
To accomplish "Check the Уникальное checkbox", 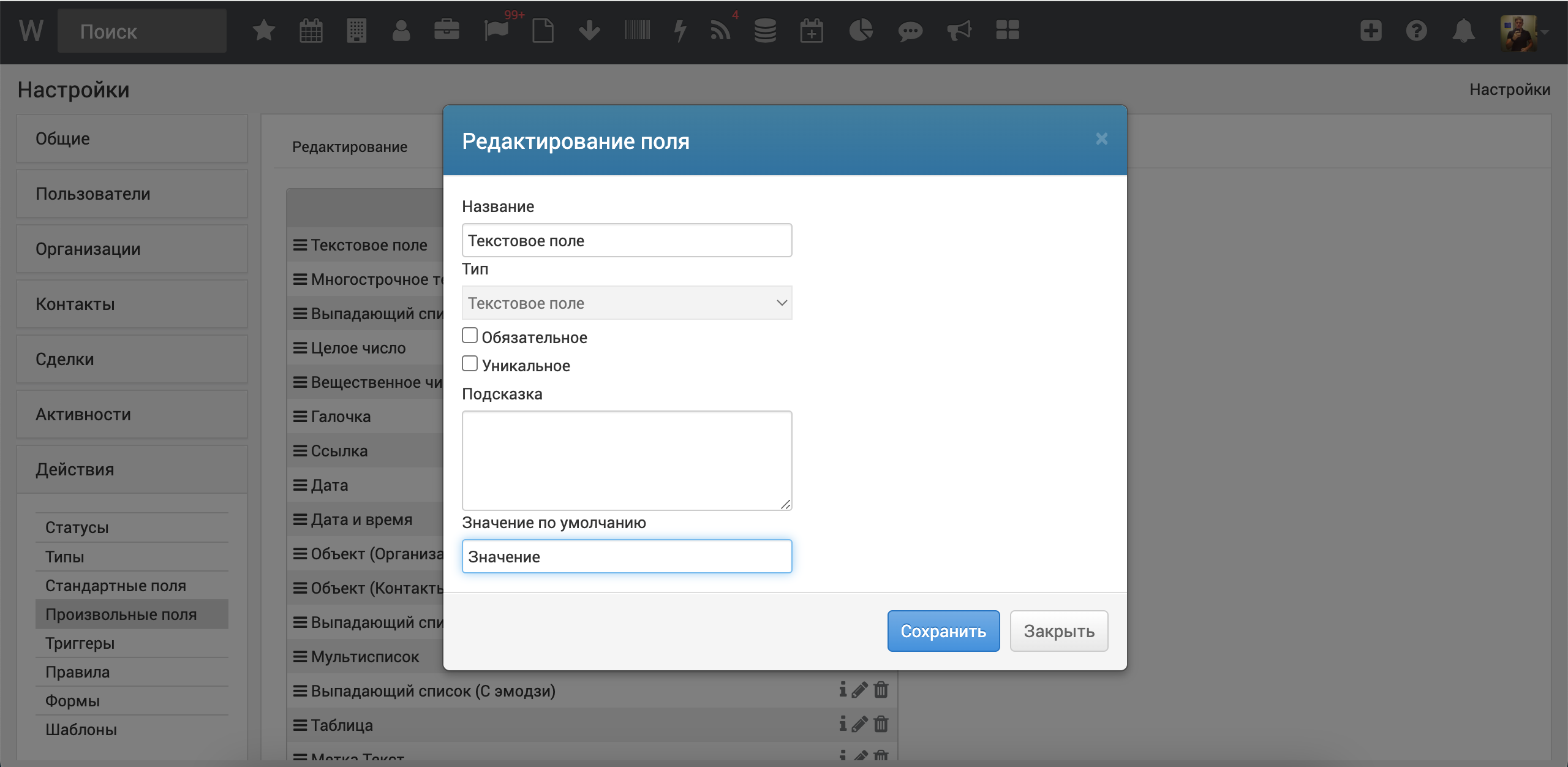I will click(x=470, y=364).
